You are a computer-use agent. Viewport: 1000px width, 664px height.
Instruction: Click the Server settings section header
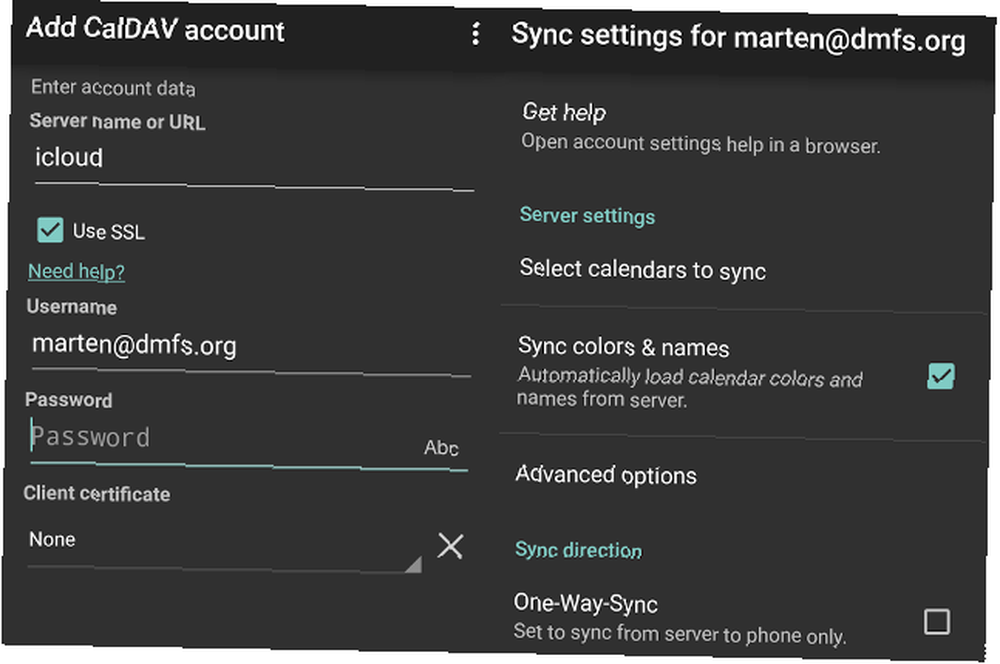587,216
